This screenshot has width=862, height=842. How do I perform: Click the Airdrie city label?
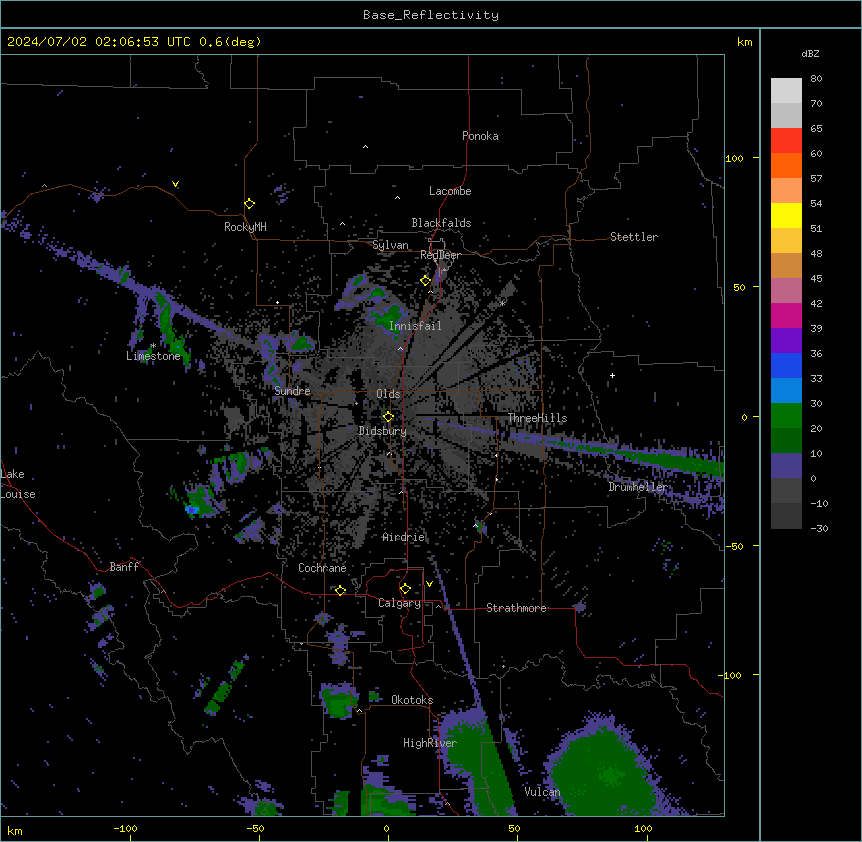coord(404,537)
